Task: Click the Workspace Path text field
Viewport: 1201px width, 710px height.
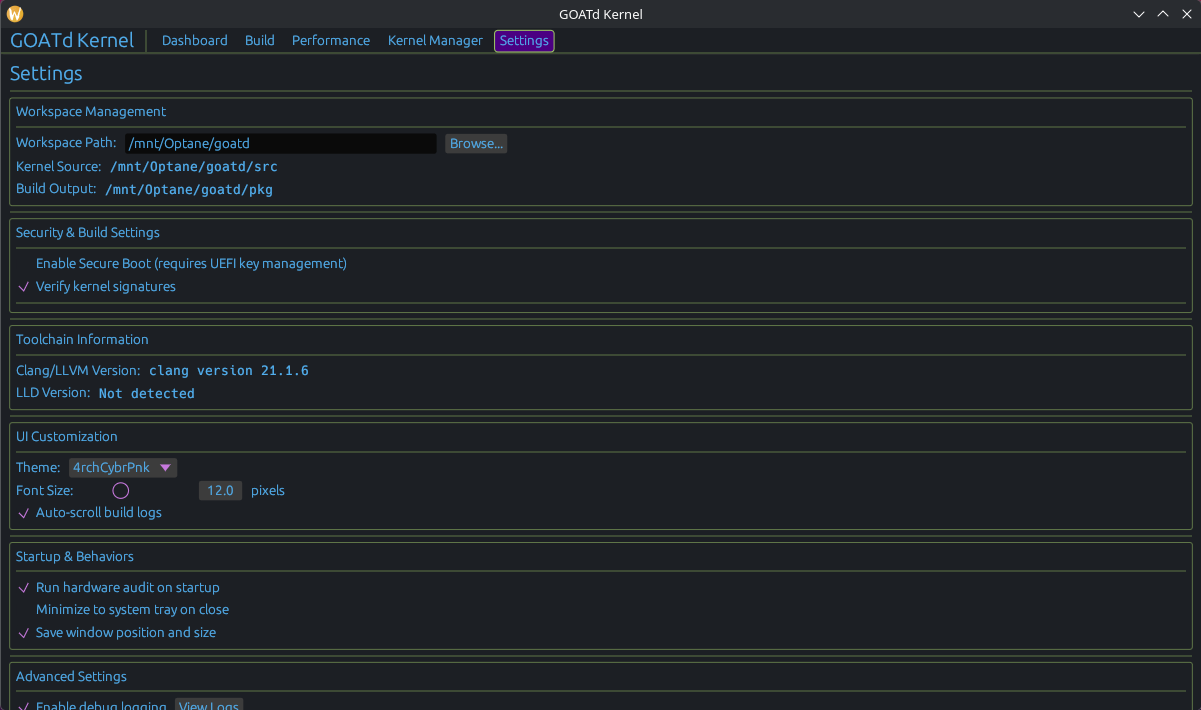Action: point(280,144)
